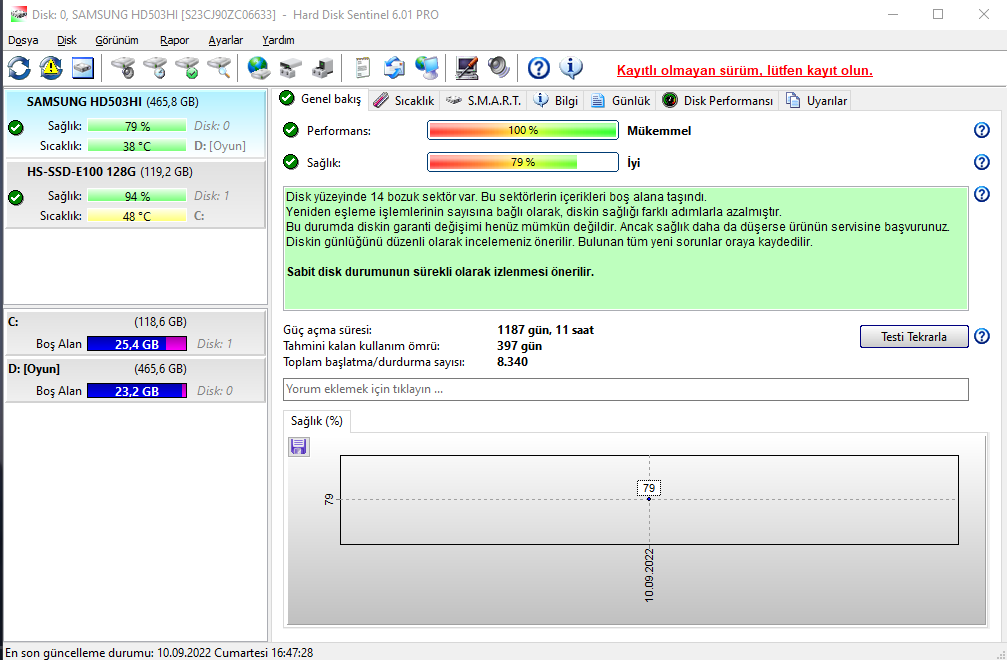This screenshot has width=1007, height=660.
Task: Click SAMSUNG disk Sıcaklık 38 °C bar
Action: (137, 146)
